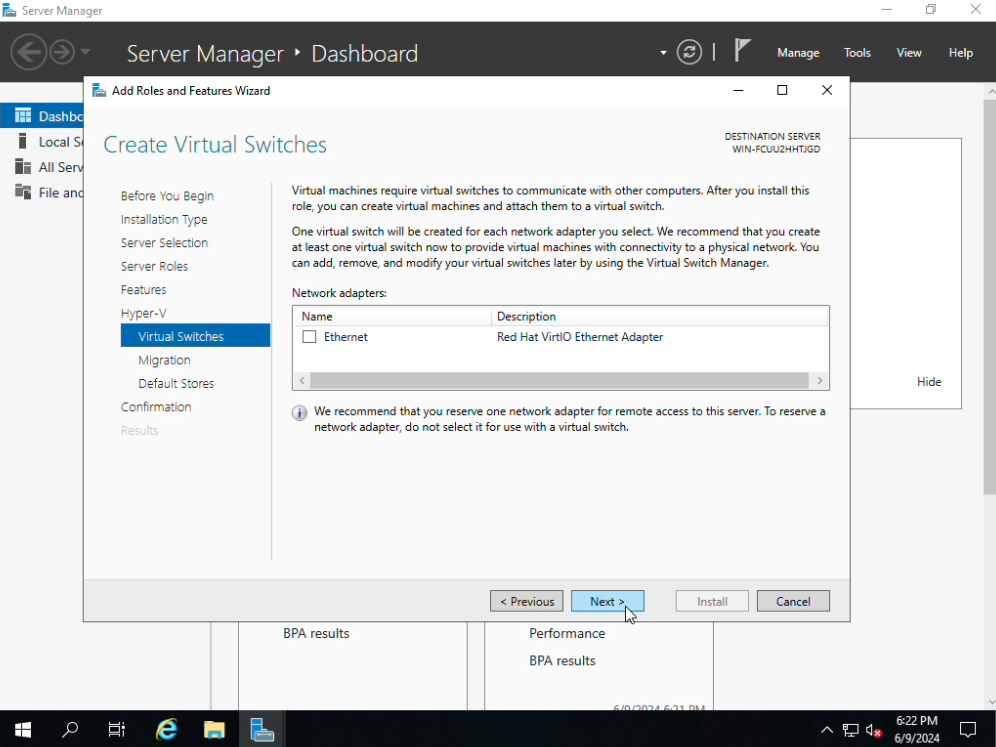Check the Ethernet network adapter checkbox
The image size is (996, 747).
click(309, 337)
